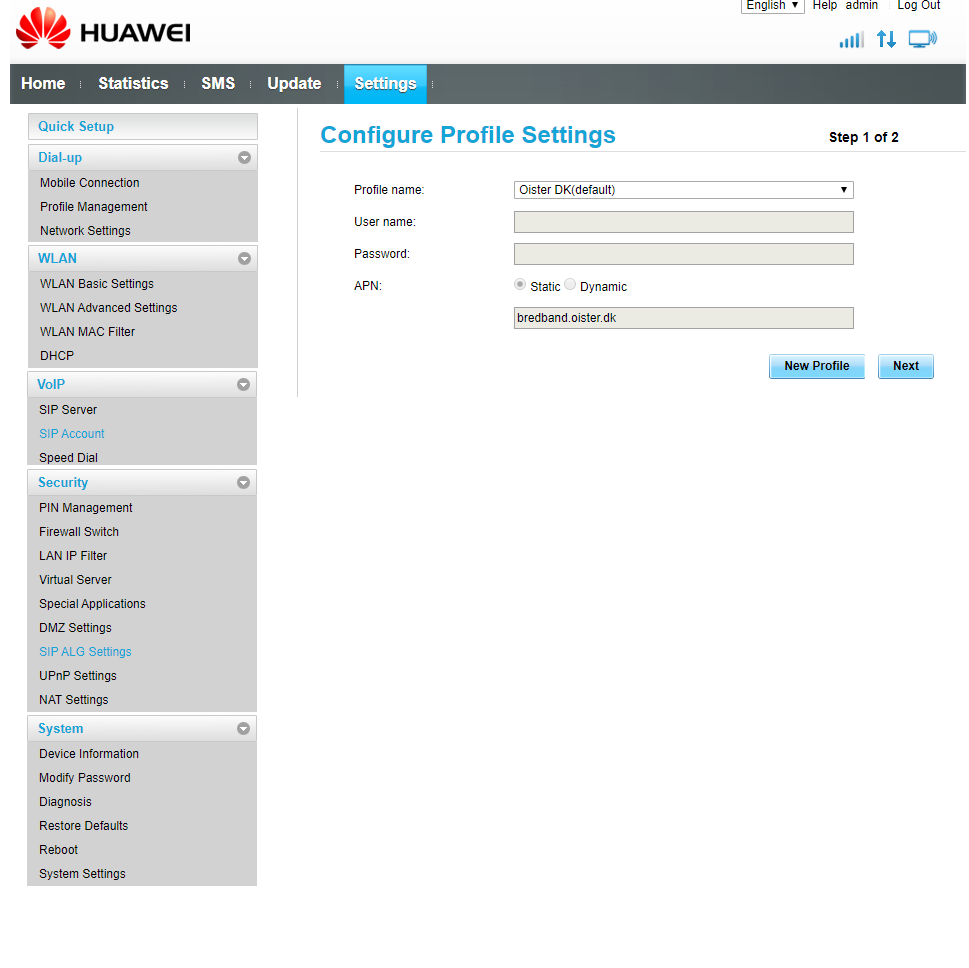Collapse the System section arrow
This screenshot has height=968, width=969.
coord(243,729)
